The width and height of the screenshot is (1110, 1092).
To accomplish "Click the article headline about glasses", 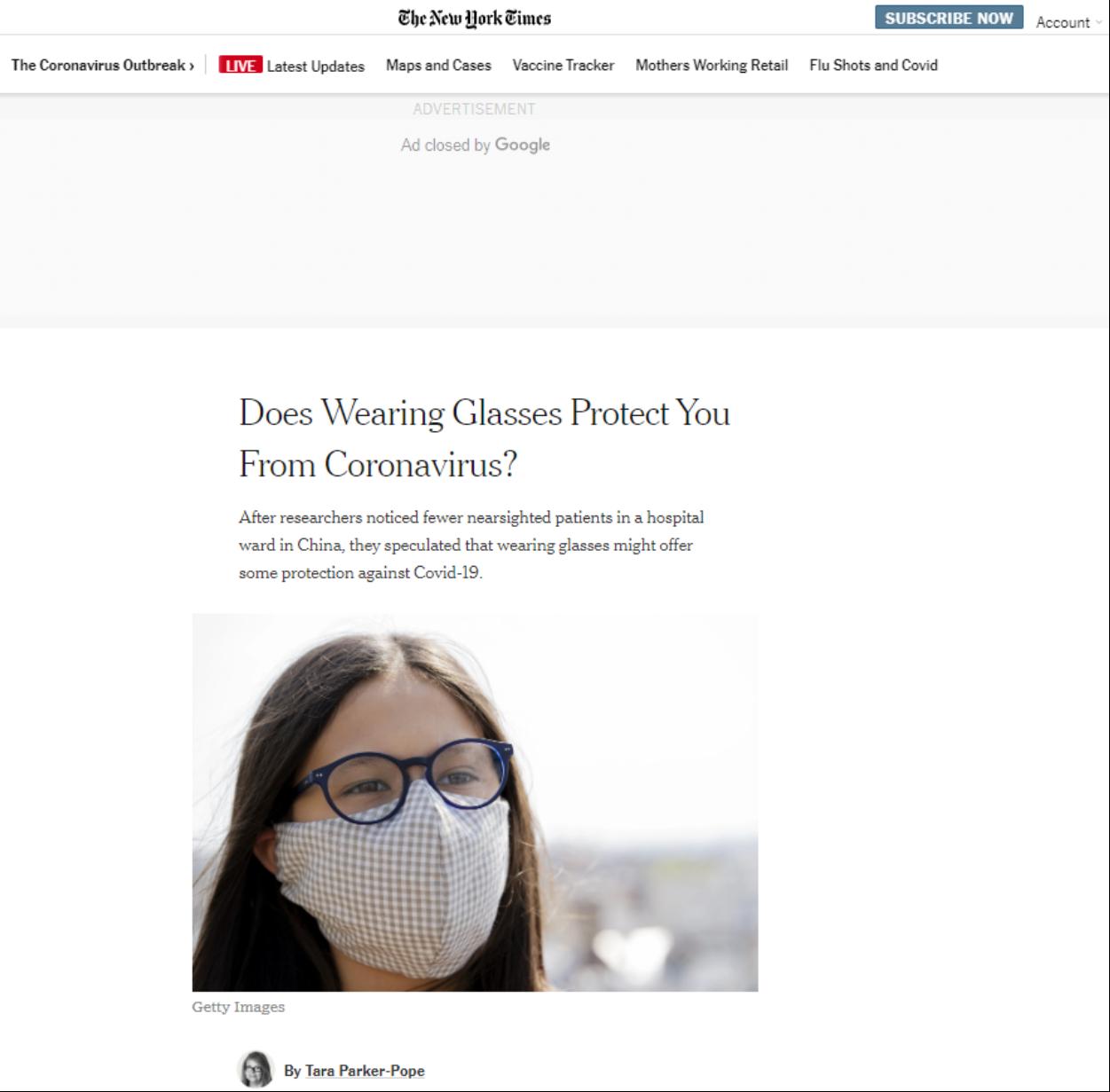I will tap(484, 438).
